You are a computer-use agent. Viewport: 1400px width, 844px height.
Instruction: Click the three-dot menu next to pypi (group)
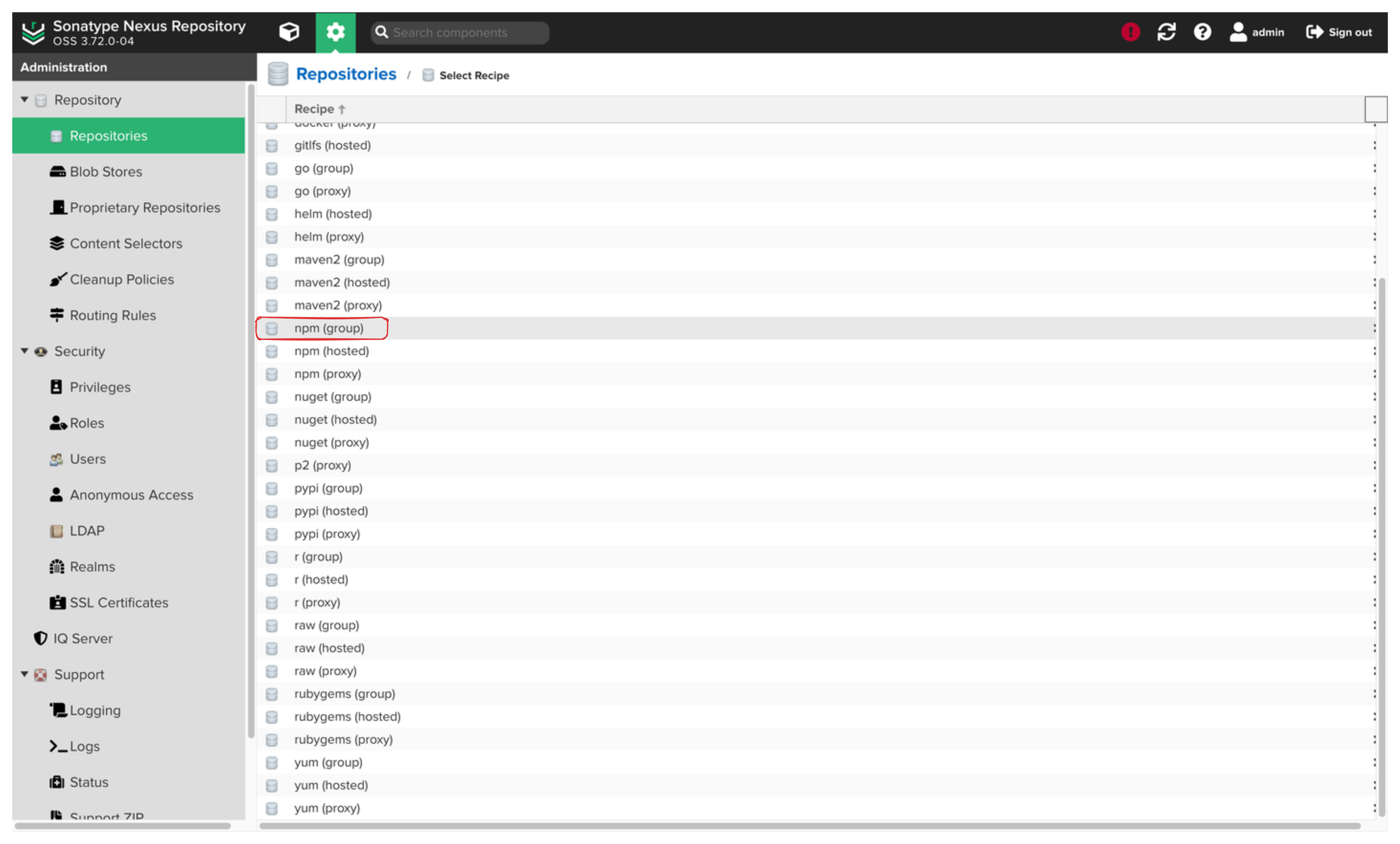(1374, 488)
